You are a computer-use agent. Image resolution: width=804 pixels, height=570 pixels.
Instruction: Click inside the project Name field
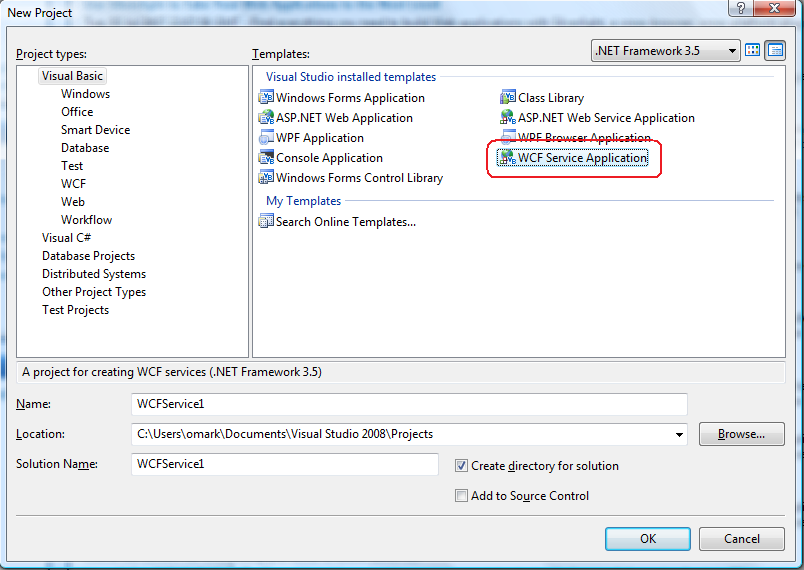click(x=409, y=404)
